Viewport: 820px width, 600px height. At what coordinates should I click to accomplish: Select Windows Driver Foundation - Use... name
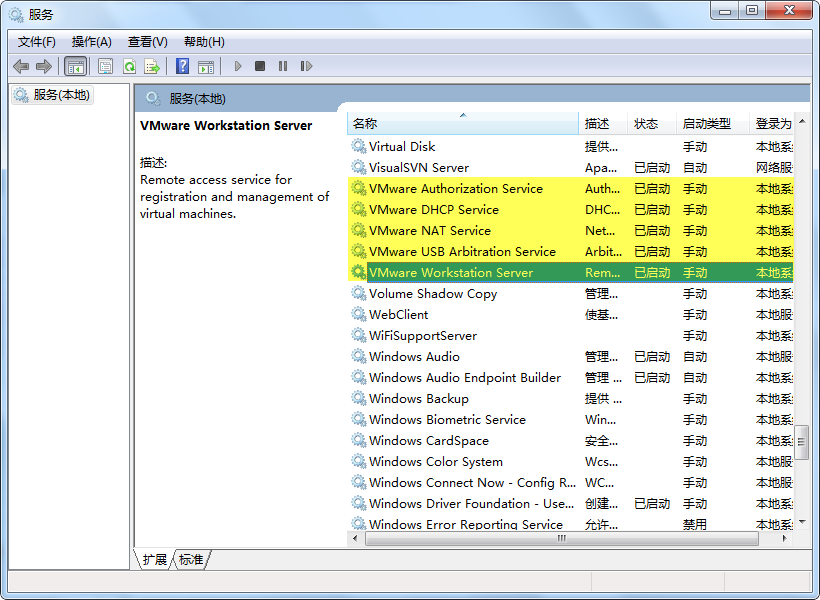coord(471,503)
